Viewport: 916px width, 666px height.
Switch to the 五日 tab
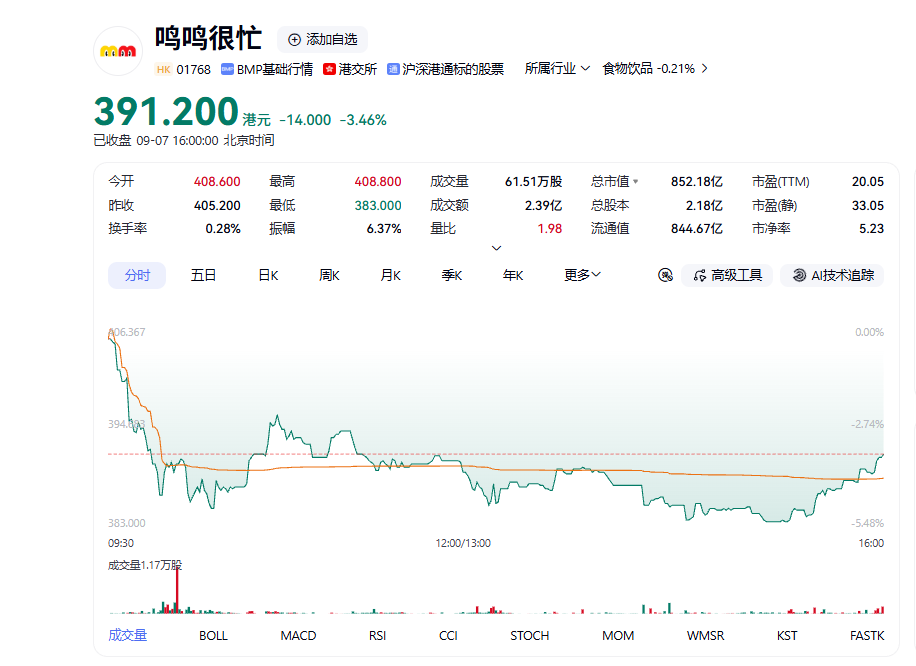pos(203,275)
